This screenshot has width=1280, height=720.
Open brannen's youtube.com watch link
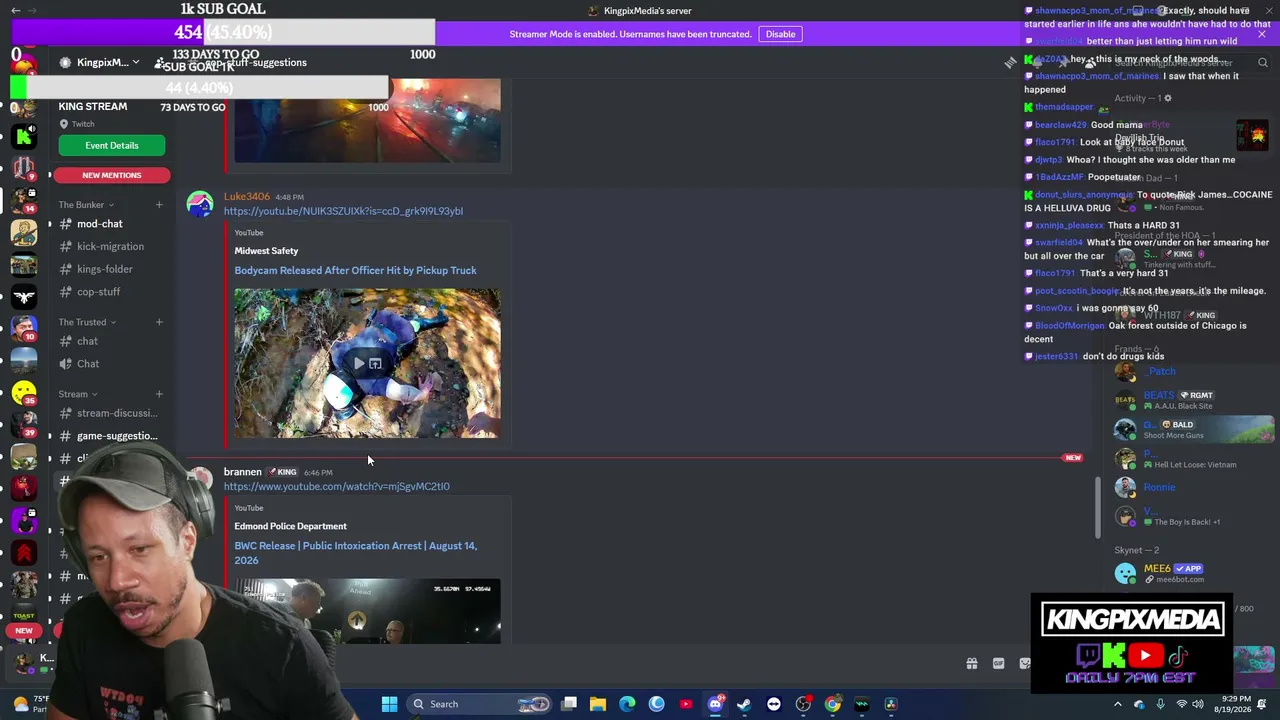coord(337,486)
